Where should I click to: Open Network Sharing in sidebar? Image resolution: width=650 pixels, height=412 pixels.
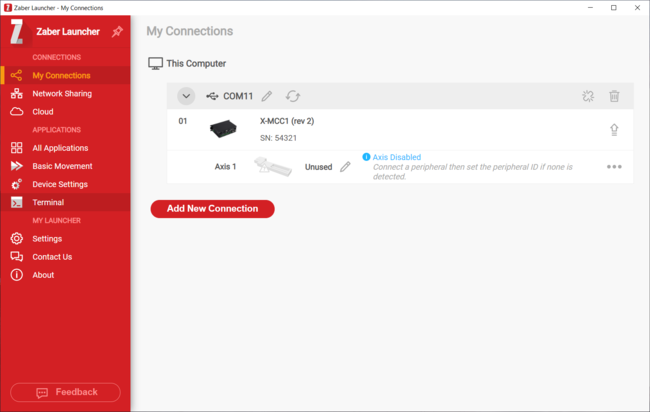pos(61,94)
